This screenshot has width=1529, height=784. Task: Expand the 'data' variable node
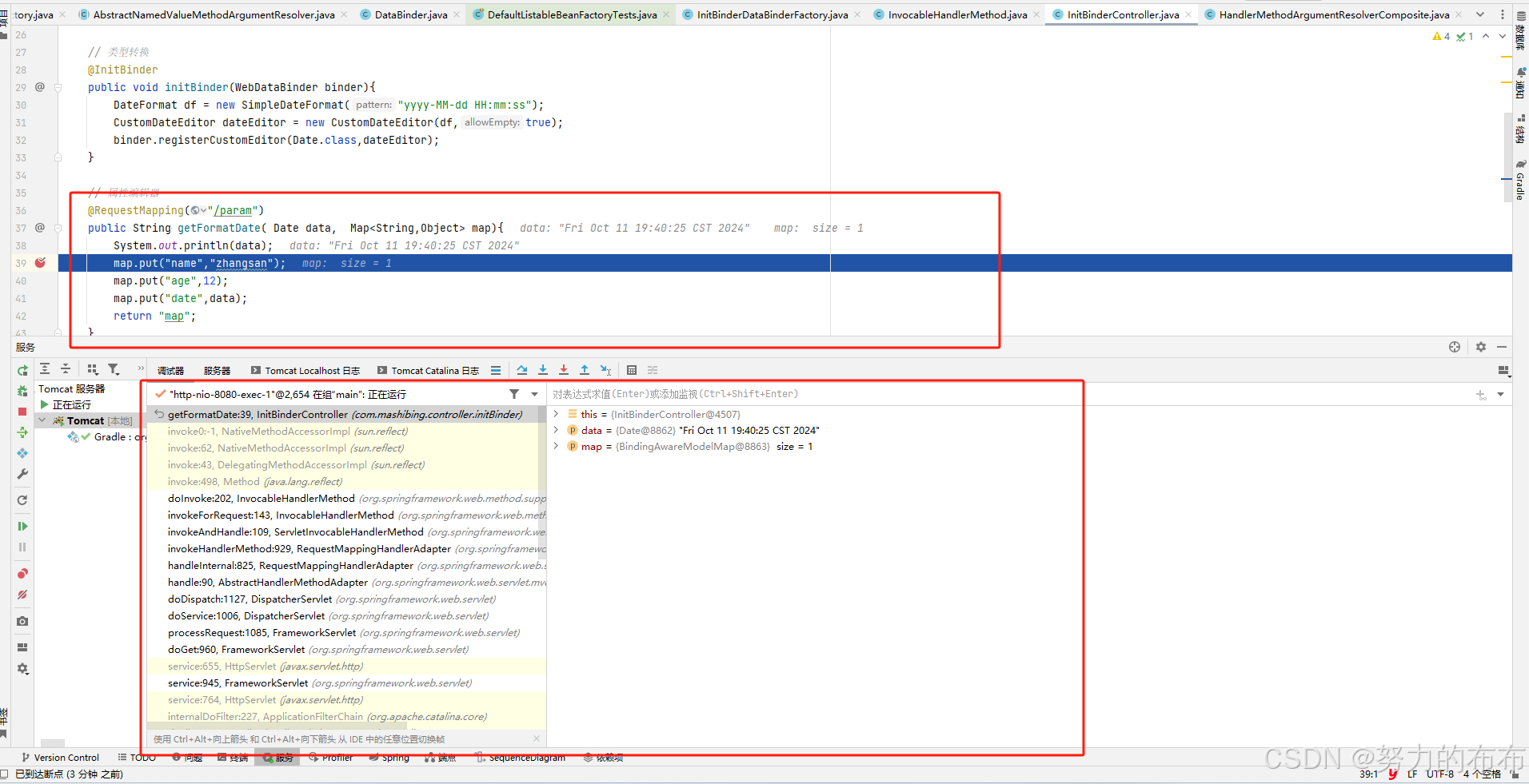tap(556, 430)
